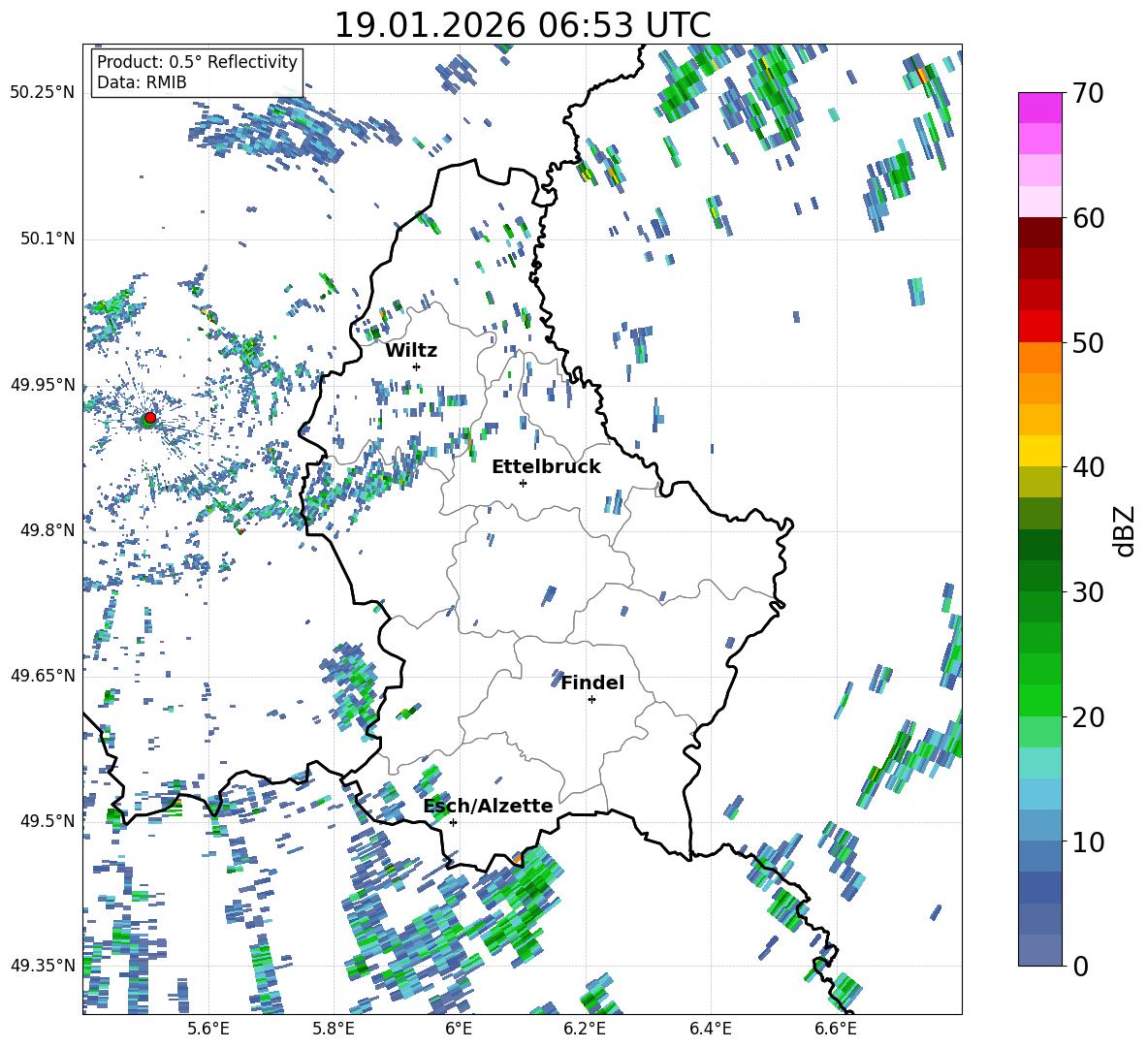Screen dimensions: 1148x1048
Task: Click the yellow colorbar segment above 40
Action: [x=1039, y=451]
